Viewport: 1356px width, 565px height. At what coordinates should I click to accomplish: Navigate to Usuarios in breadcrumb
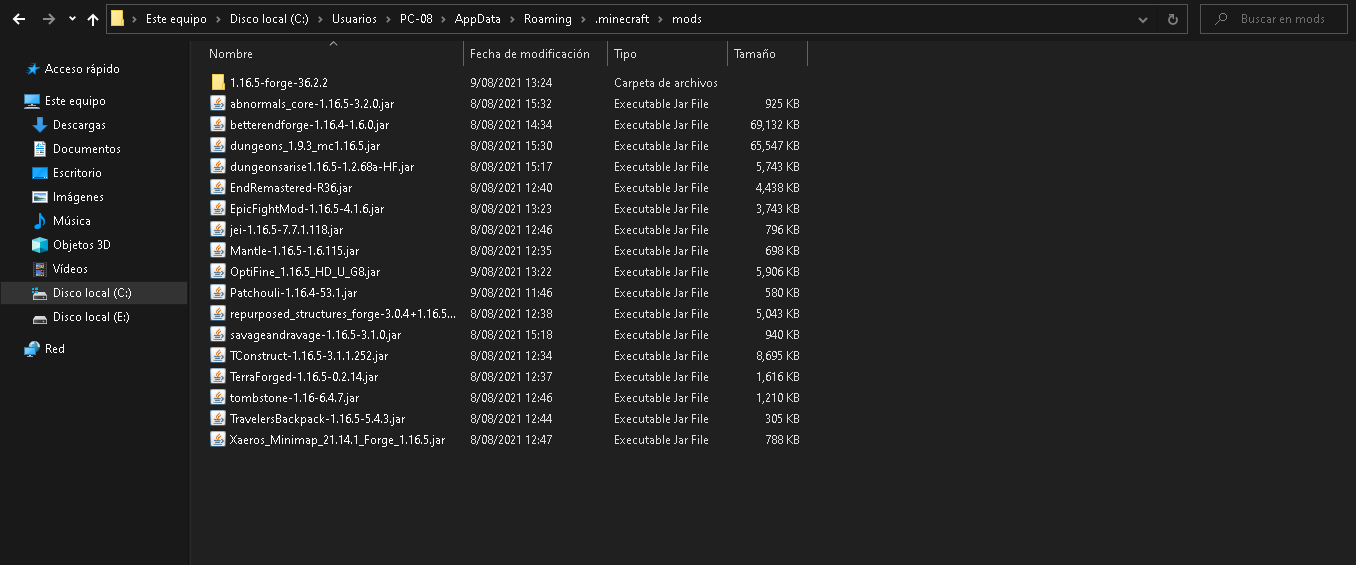click(354, 19)
